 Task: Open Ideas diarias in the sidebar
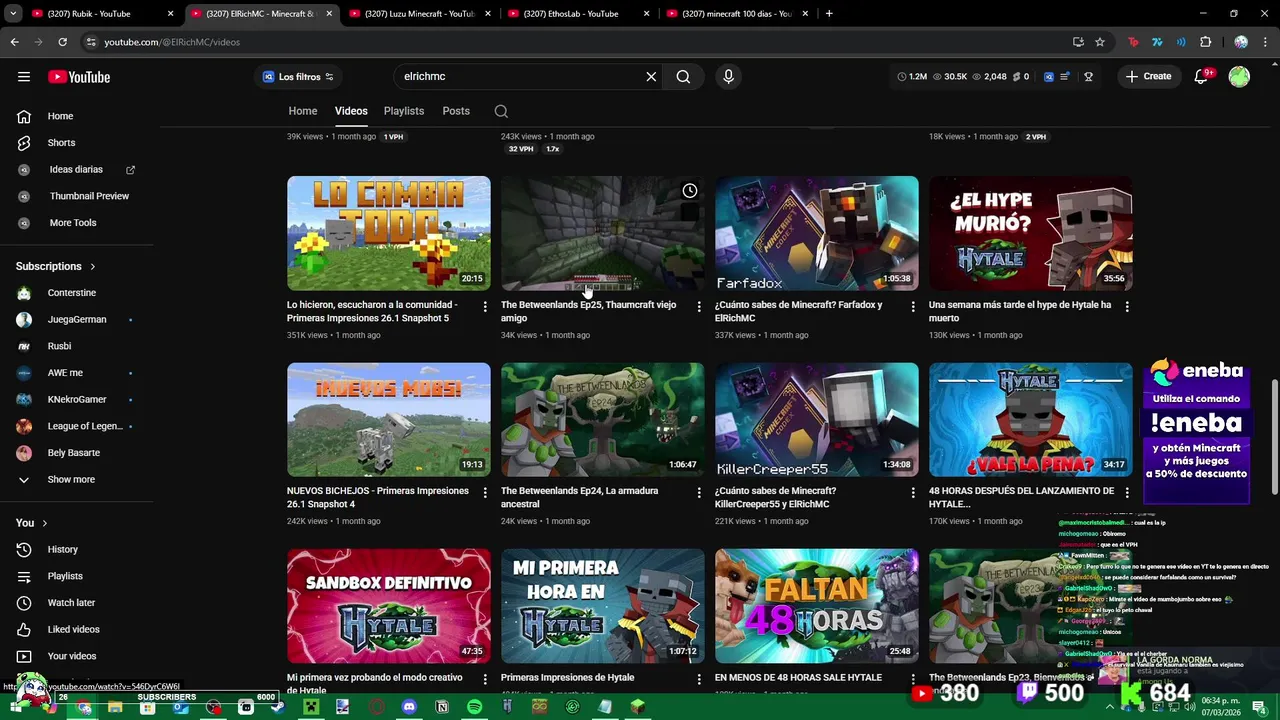(x=76, y=170)
